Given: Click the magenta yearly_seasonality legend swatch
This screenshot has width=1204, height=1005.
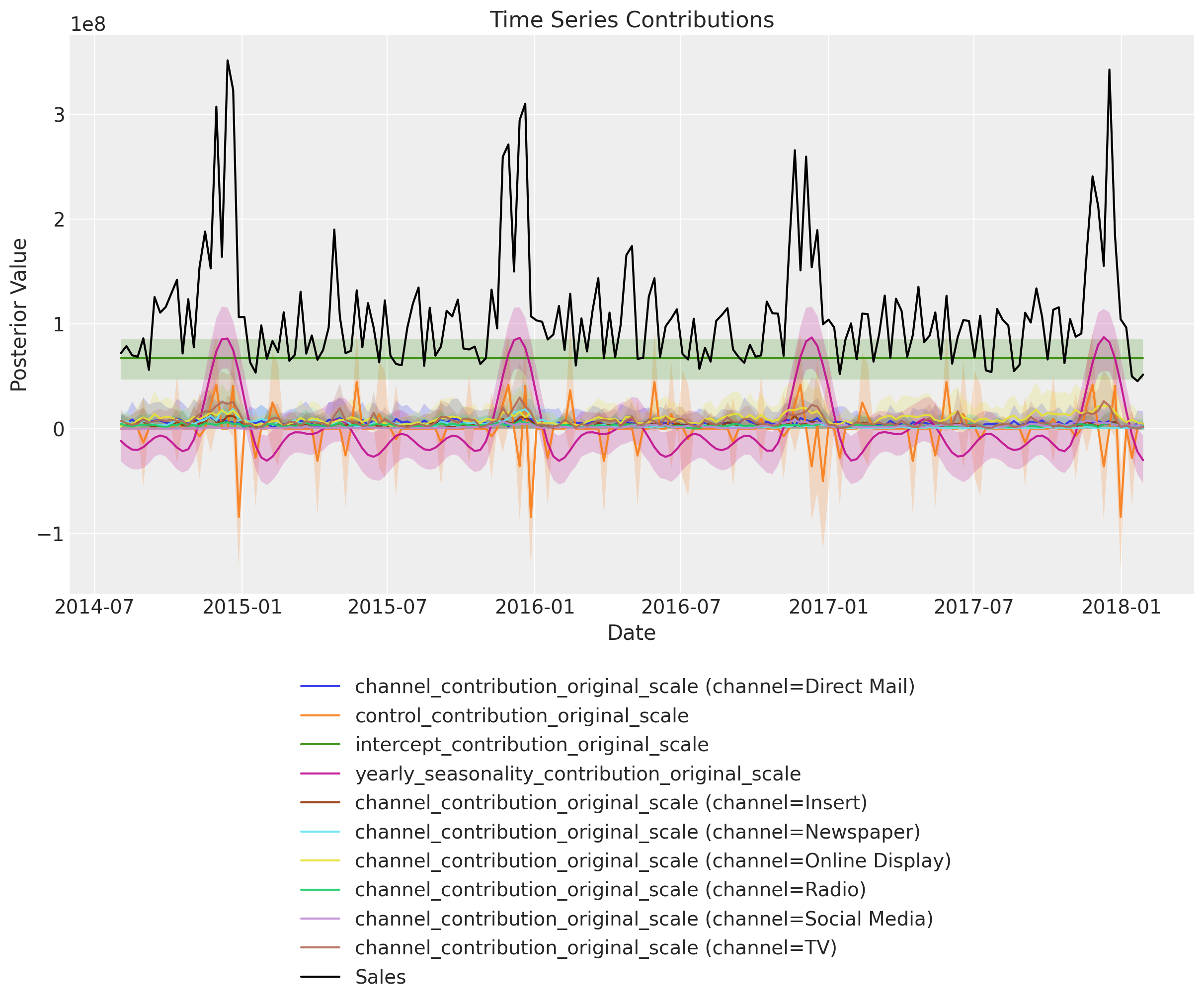Looking at the screenshot, I should coord(320,774).
